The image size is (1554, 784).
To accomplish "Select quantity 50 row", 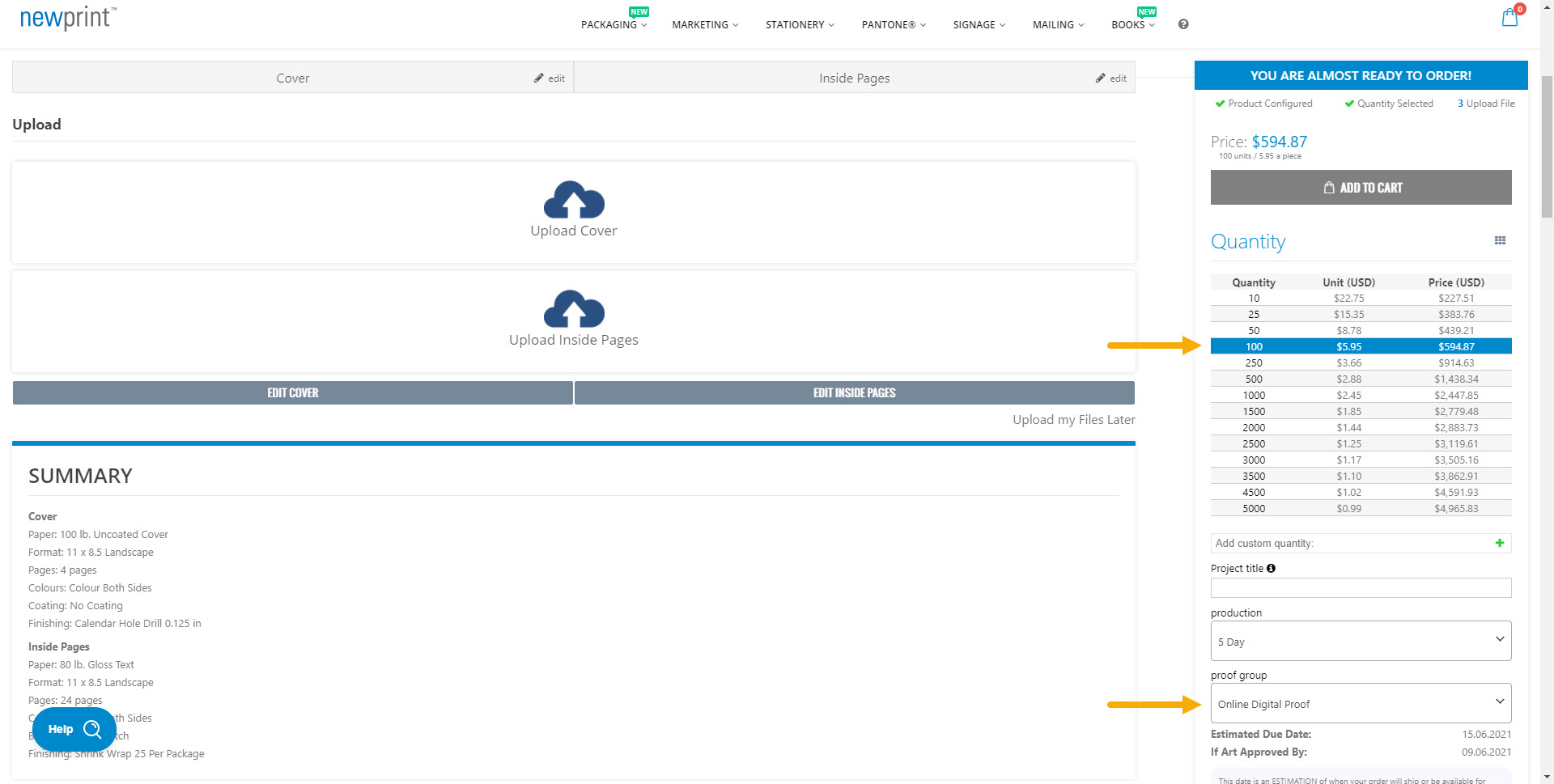I will pyautogui.click(x=1361, y=330).
